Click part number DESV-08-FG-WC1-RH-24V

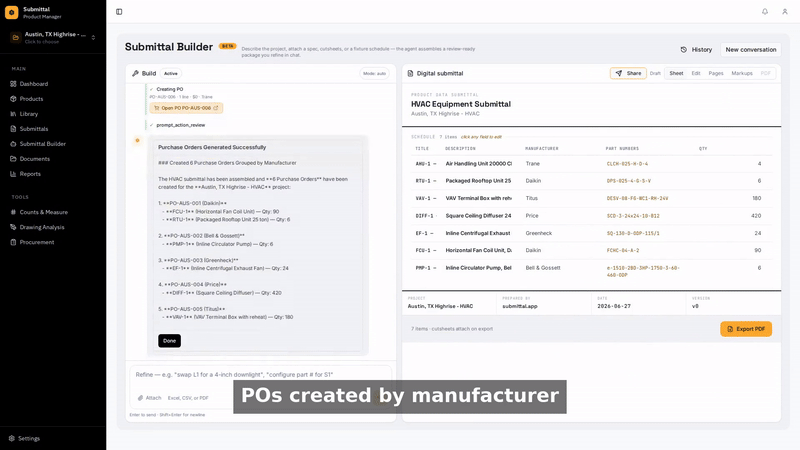pyautogui.click(x=637, y=198)
